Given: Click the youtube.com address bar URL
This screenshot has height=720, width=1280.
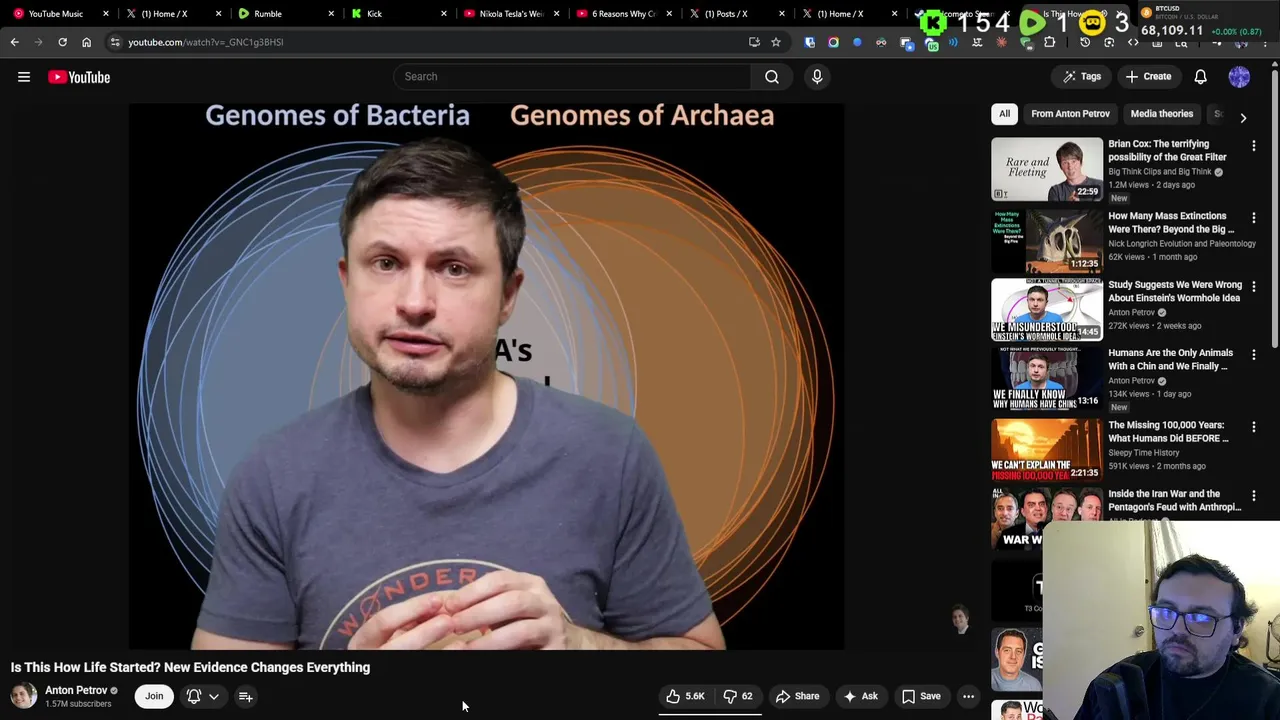Looking at the screenshot, I should pos(206,42).
